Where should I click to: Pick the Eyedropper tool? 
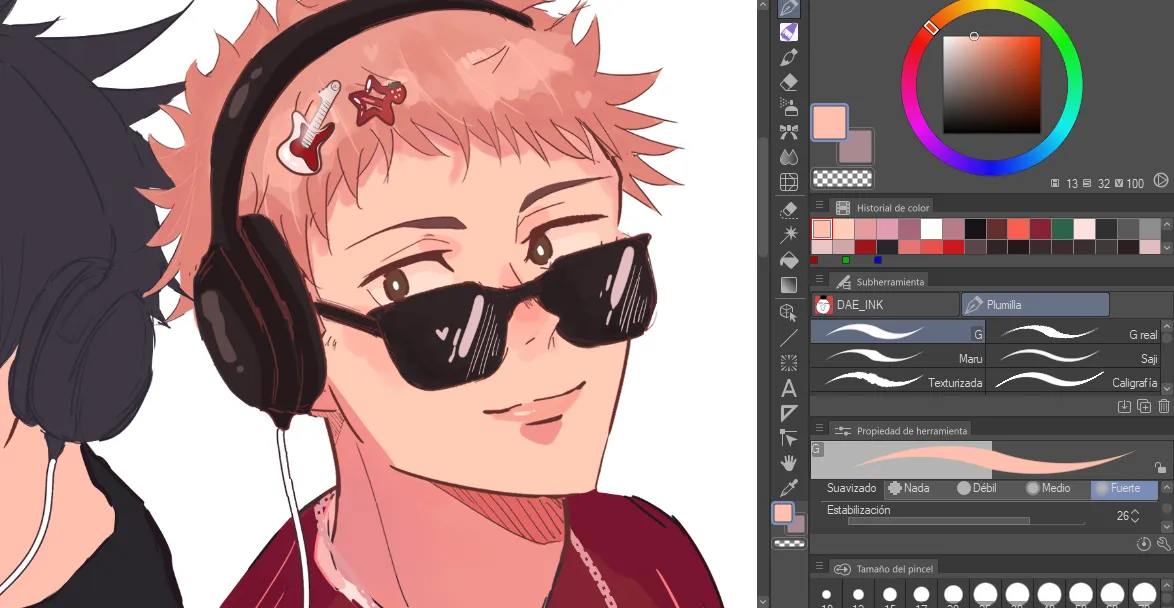tap(788, 487)
